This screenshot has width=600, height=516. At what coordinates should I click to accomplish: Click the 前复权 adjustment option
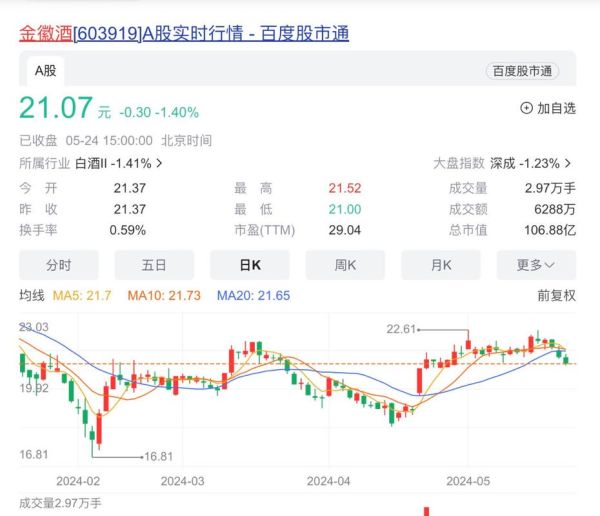[x=556, y=296]
